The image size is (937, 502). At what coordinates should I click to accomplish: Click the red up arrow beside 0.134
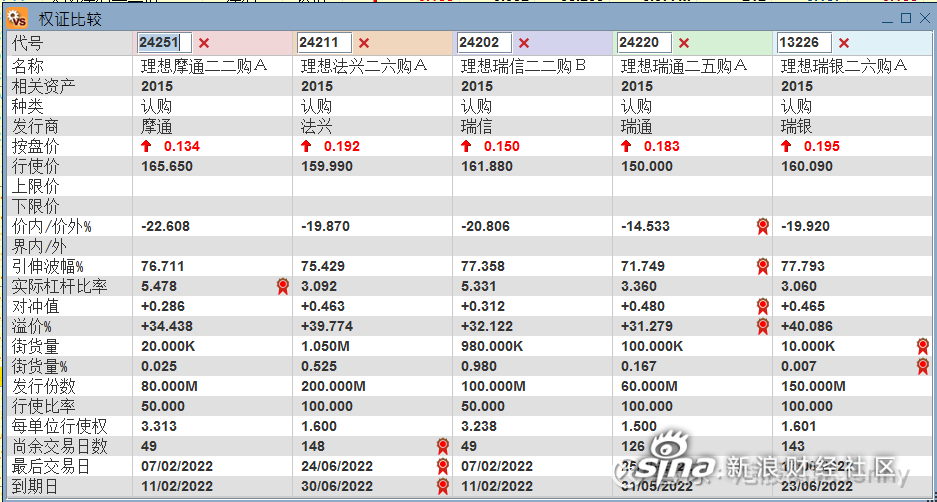(146, 146)
